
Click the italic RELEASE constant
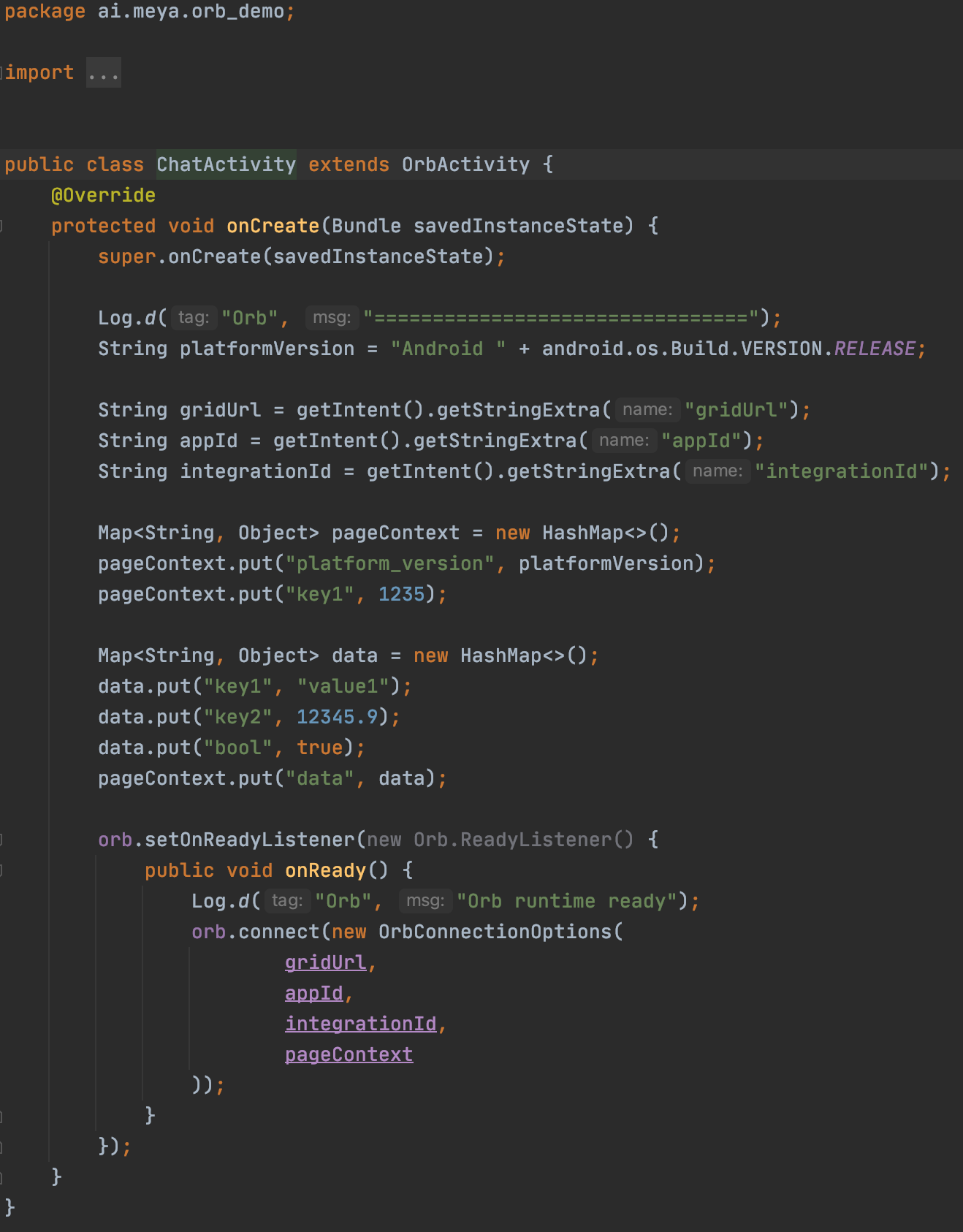pos(875,349)
